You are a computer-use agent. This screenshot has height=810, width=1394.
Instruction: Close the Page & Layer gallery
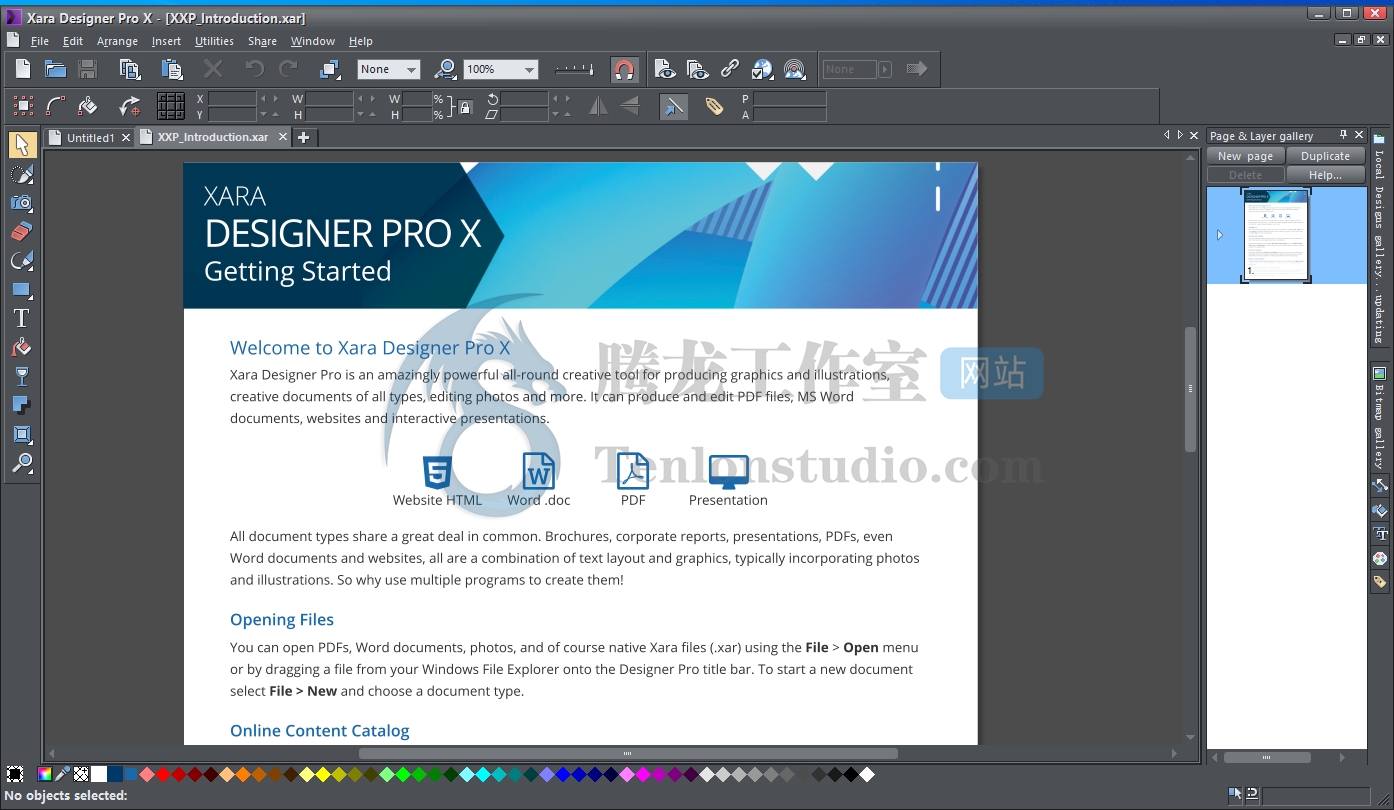click(1359, 135)
